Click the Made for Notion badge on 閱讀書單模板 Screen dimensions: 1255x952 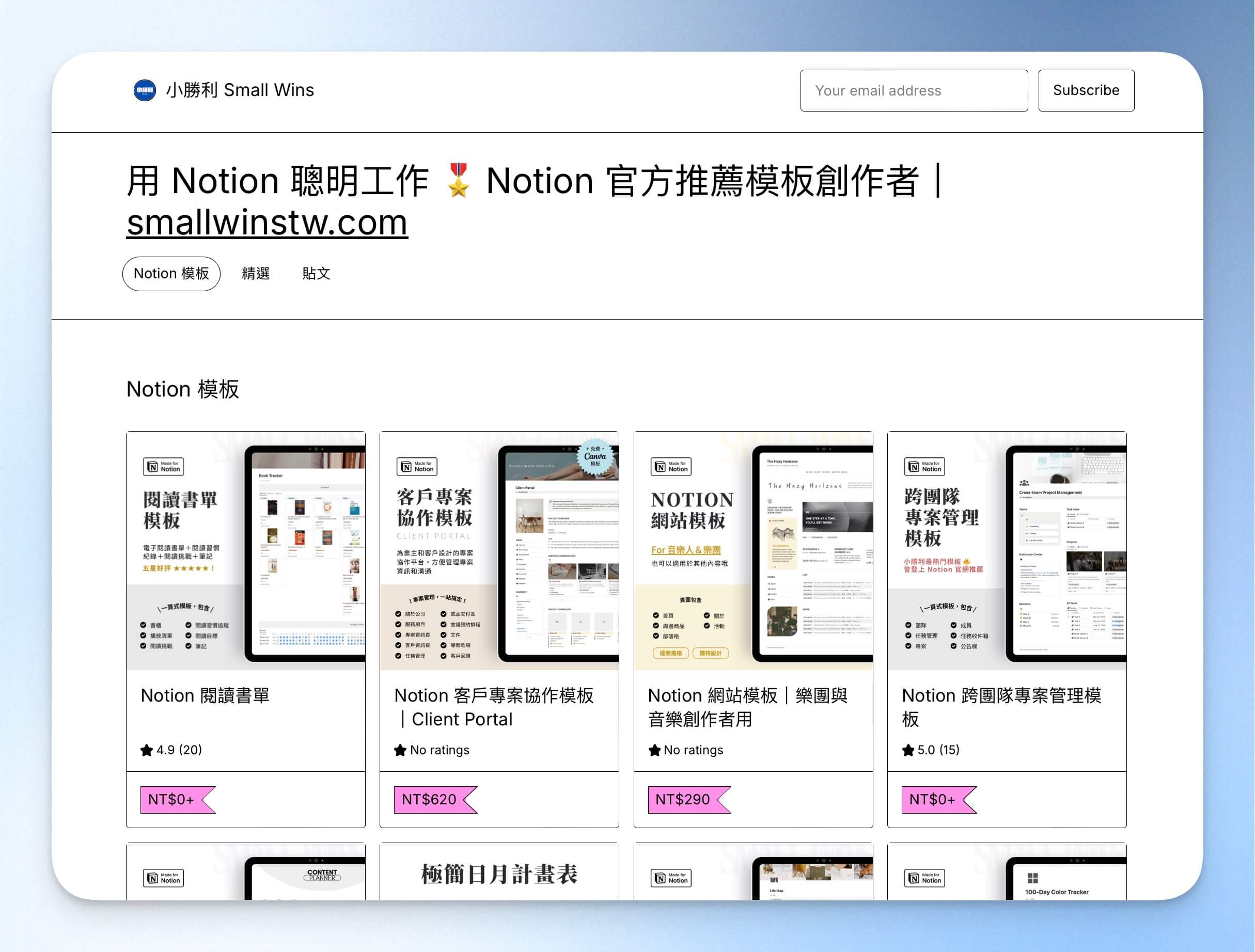pos(163,467)
